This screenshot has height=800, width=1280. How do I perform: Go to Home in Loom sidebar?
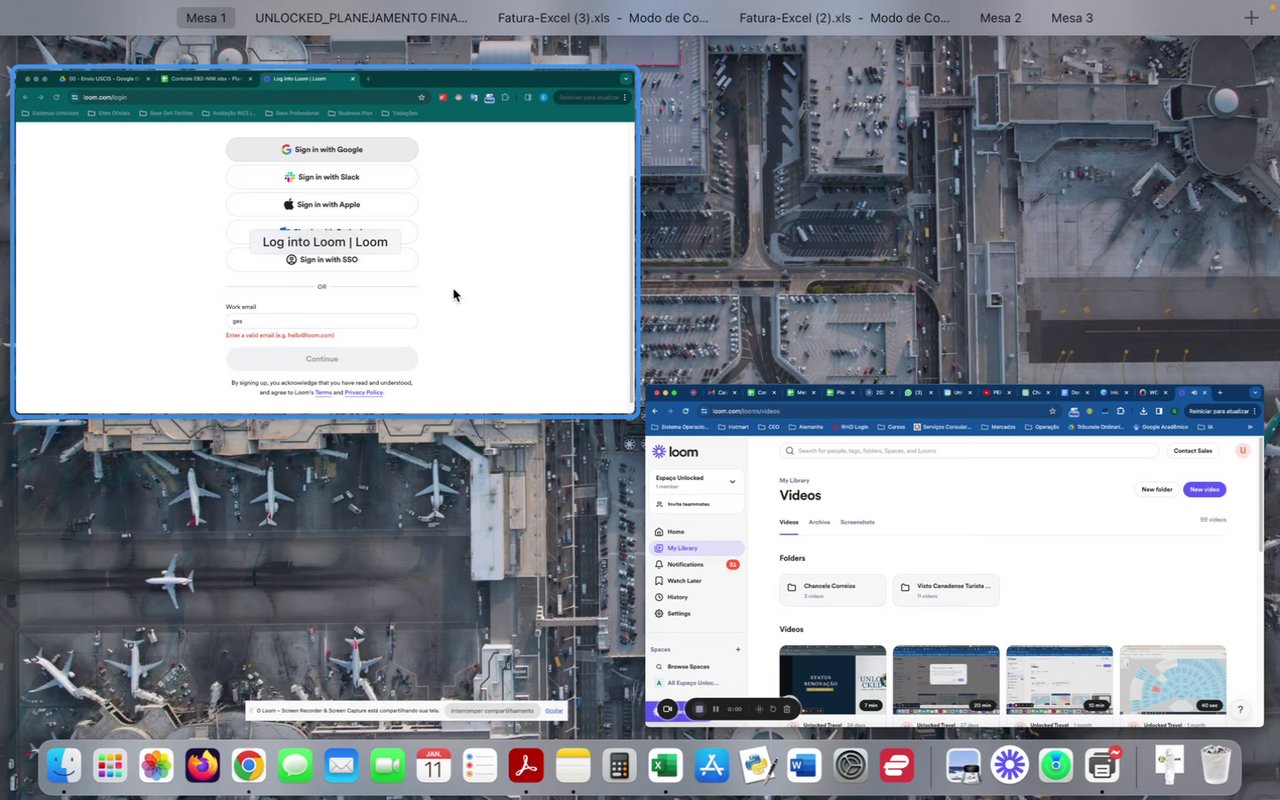coord(697,532)
